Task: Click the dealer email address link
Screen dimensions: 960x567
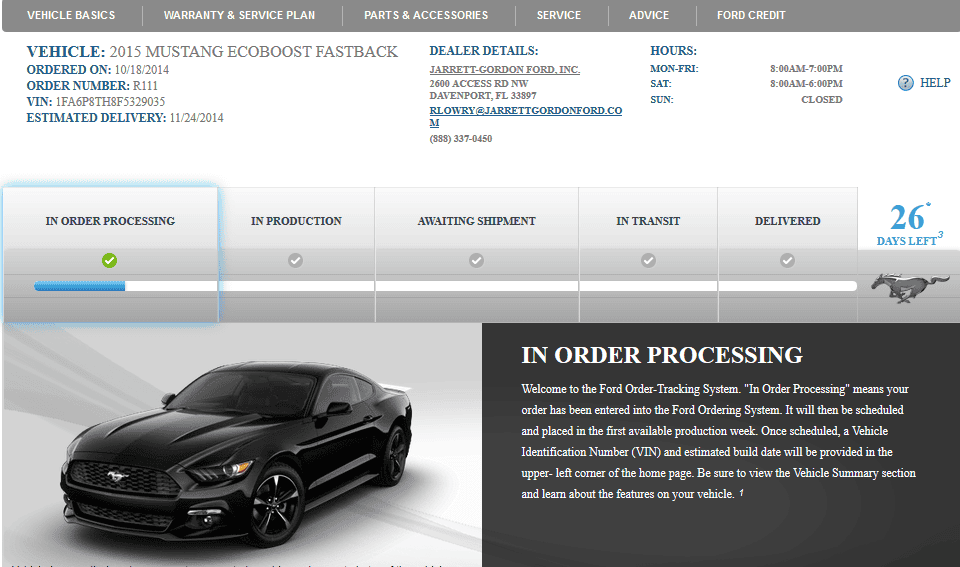Action: (x=525, y=116)
